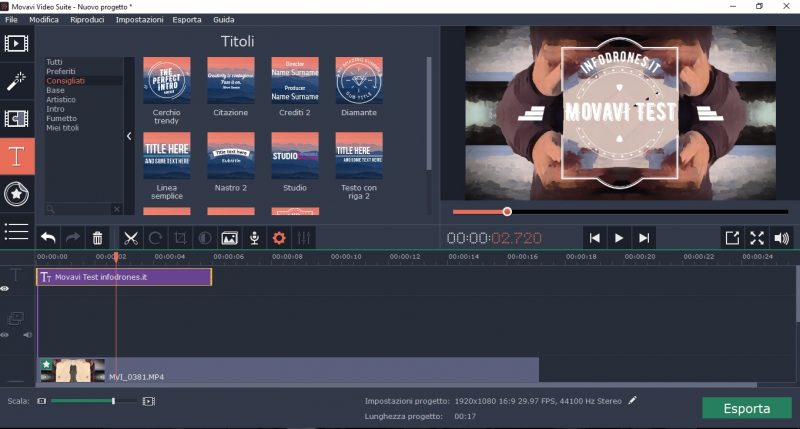Edit project settings with pencil icon
This screenshot has height=429, width=800.
tap(633, 400)
